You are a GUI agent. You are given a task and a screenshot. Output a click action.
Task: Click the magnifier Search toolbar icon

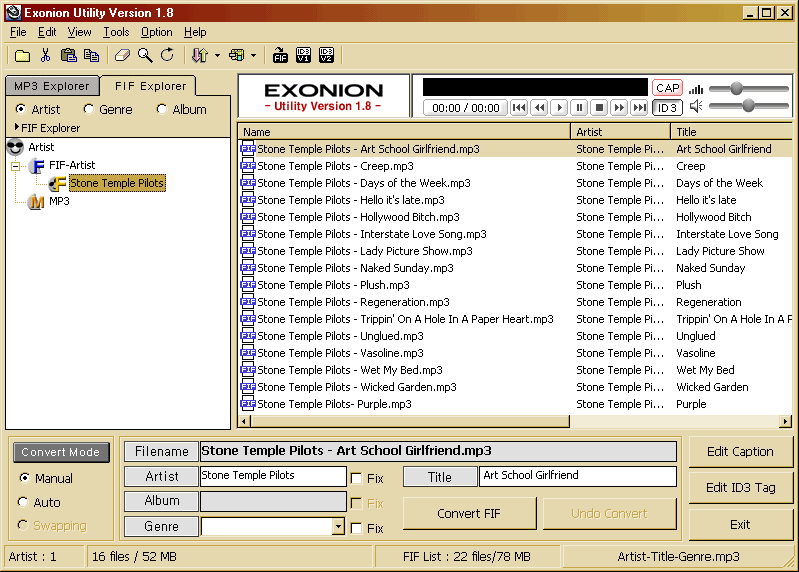click(x=145, y=55)
